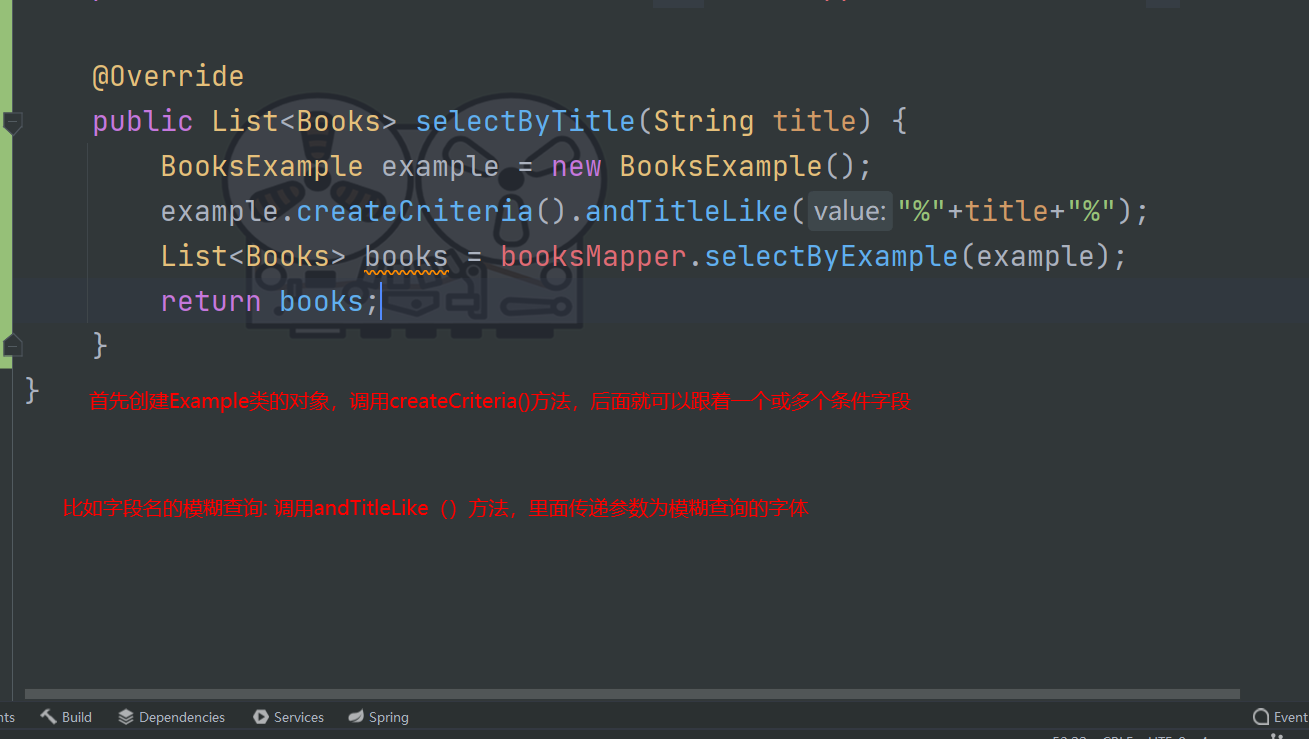Click the books variable in return statement

(321, 302)
